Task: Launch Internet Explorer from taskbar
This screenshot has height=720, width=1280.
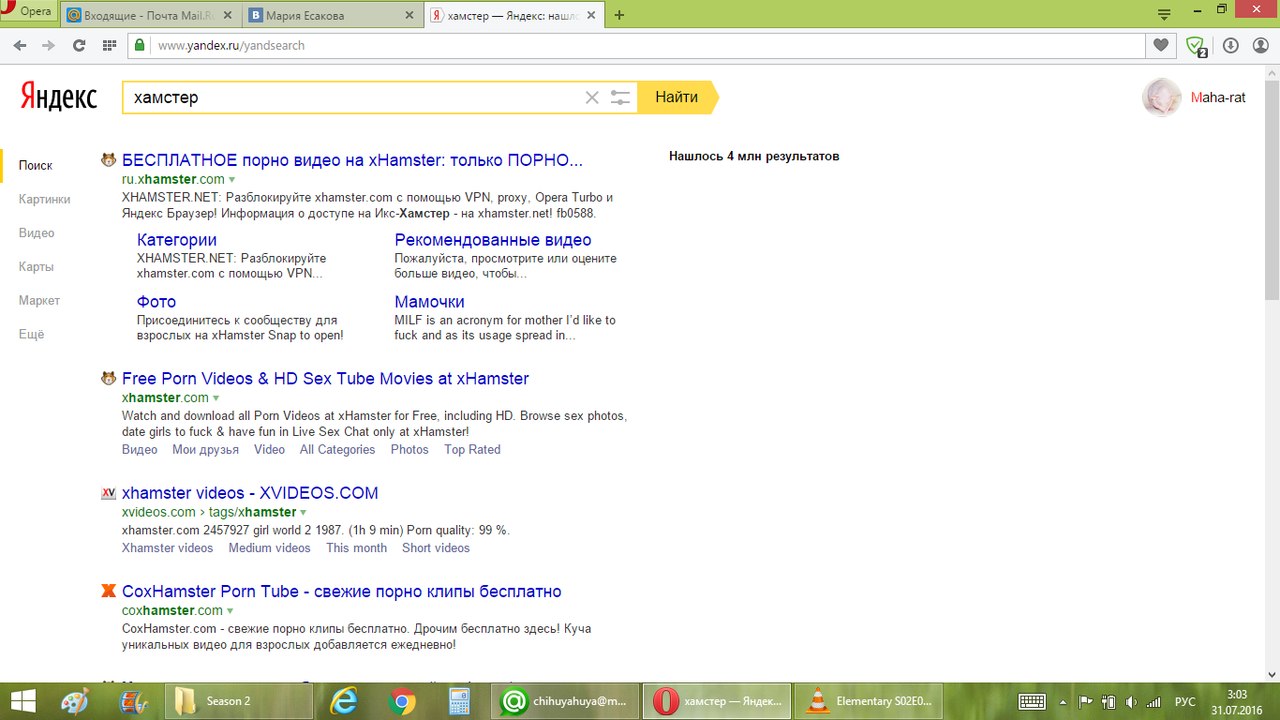Action: 344,701
